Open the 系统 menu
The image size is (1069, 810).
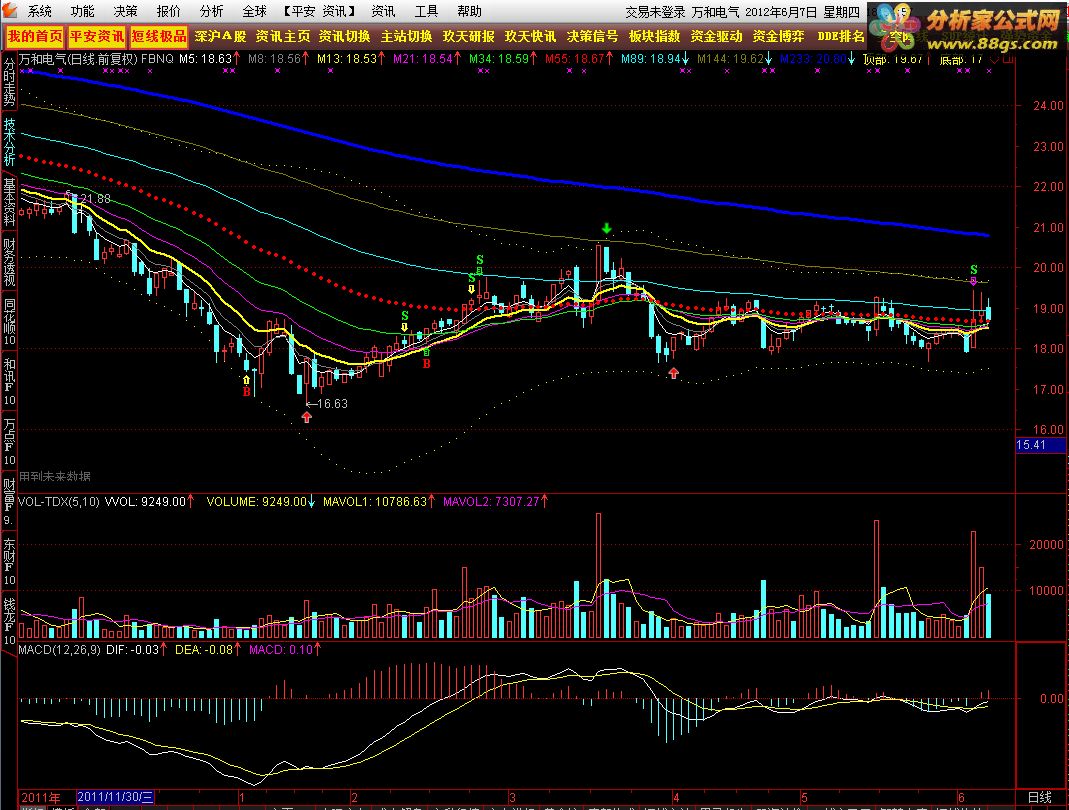tap(40, 12)
